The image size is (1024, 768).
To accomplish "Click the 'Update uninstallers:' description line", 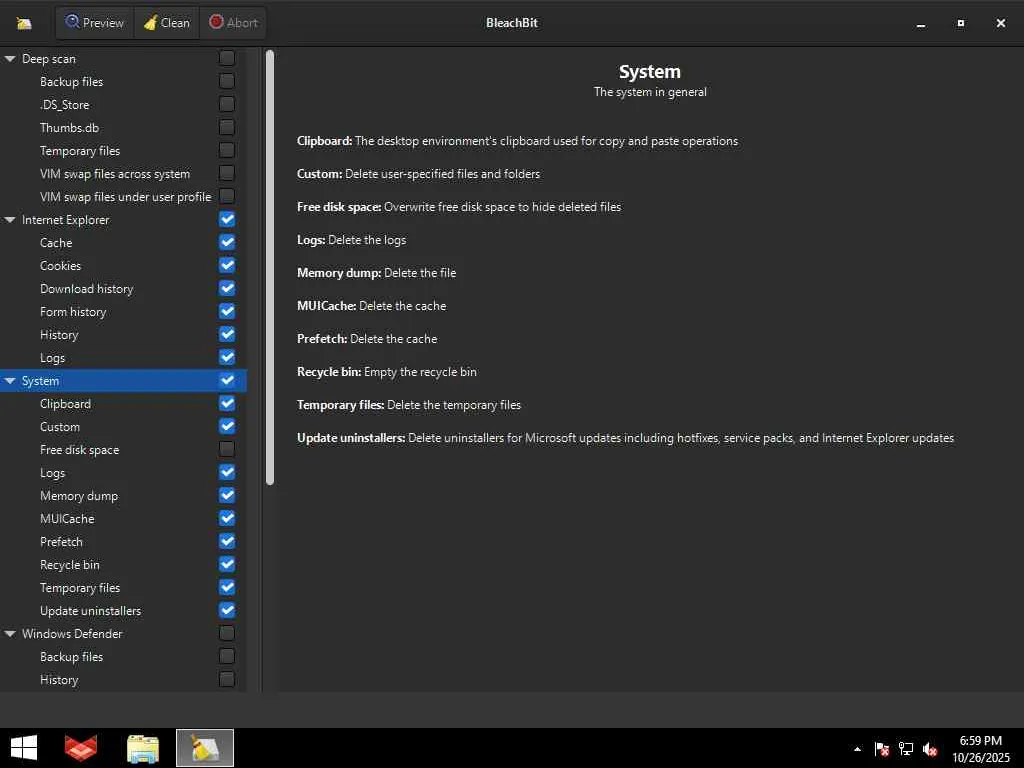I will (626, 438).
